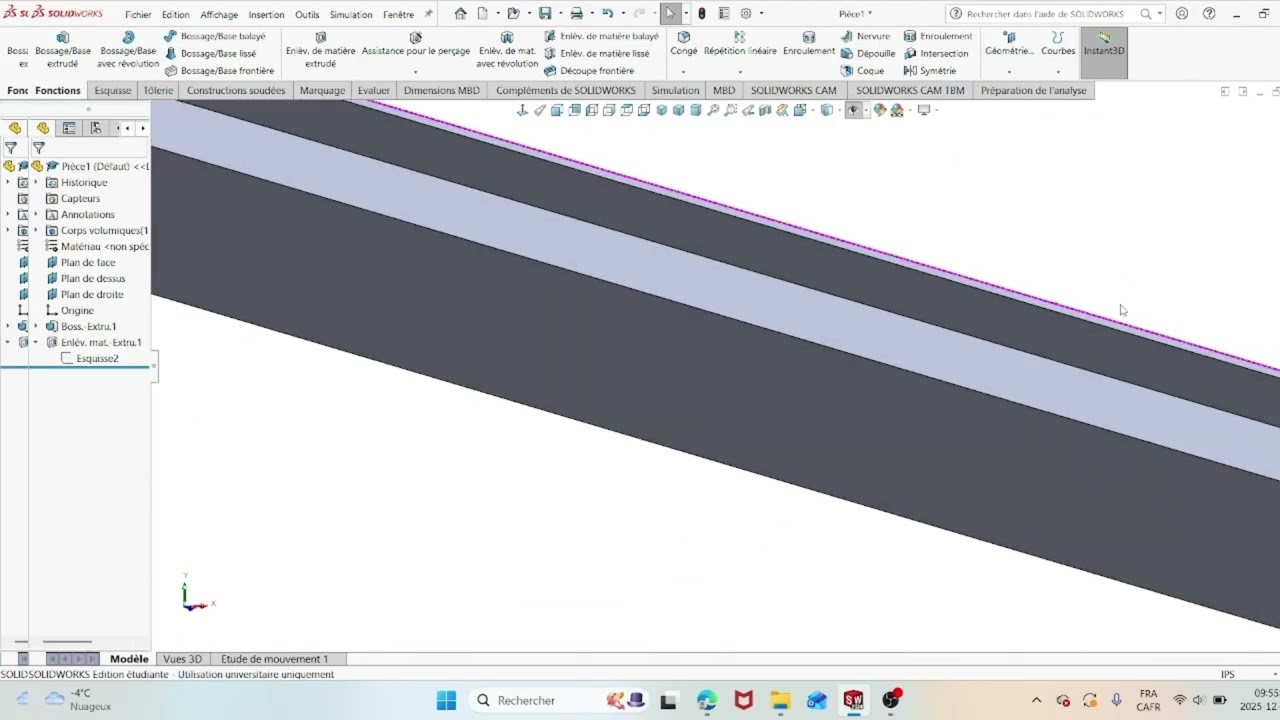Expand the Boss.-Extru.1 feature
The image size is (1280, 720).
click(36, 326)
